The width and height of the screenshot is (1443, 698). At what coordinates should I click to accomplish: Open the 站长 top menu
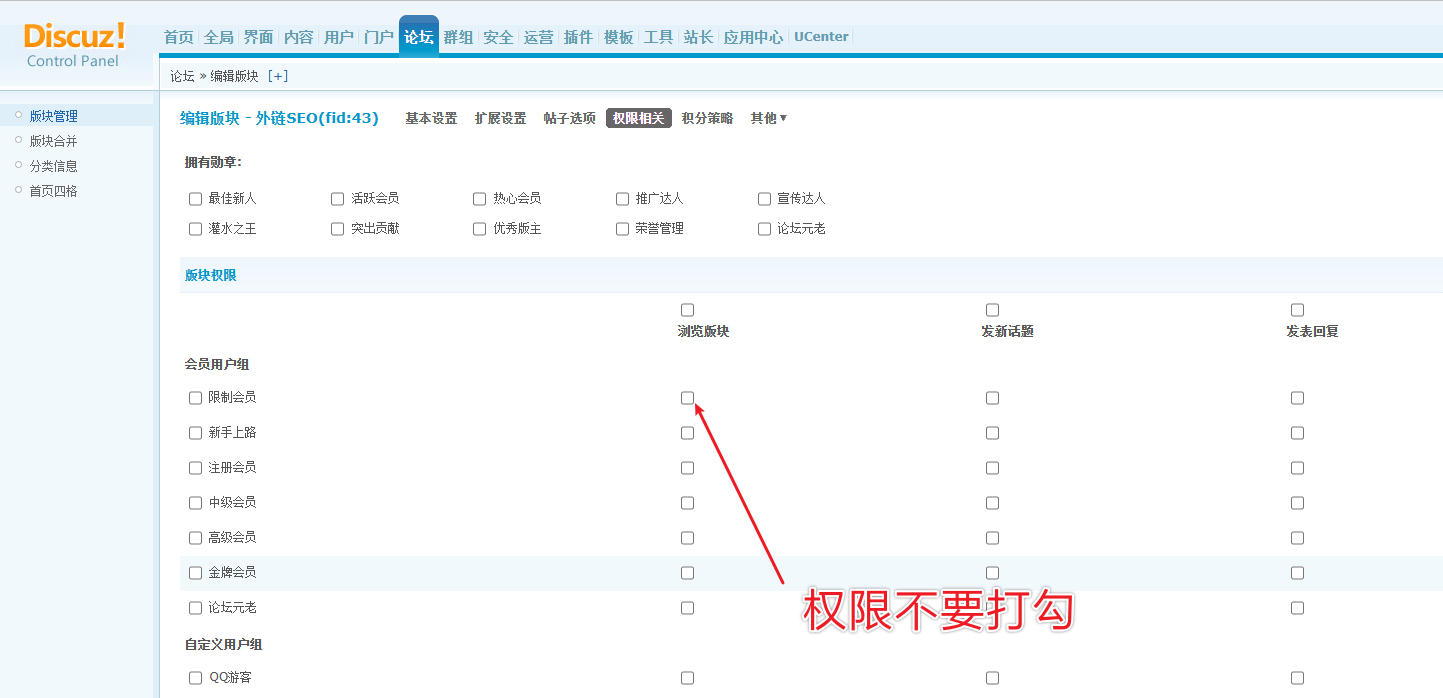(x=699, y=37)
